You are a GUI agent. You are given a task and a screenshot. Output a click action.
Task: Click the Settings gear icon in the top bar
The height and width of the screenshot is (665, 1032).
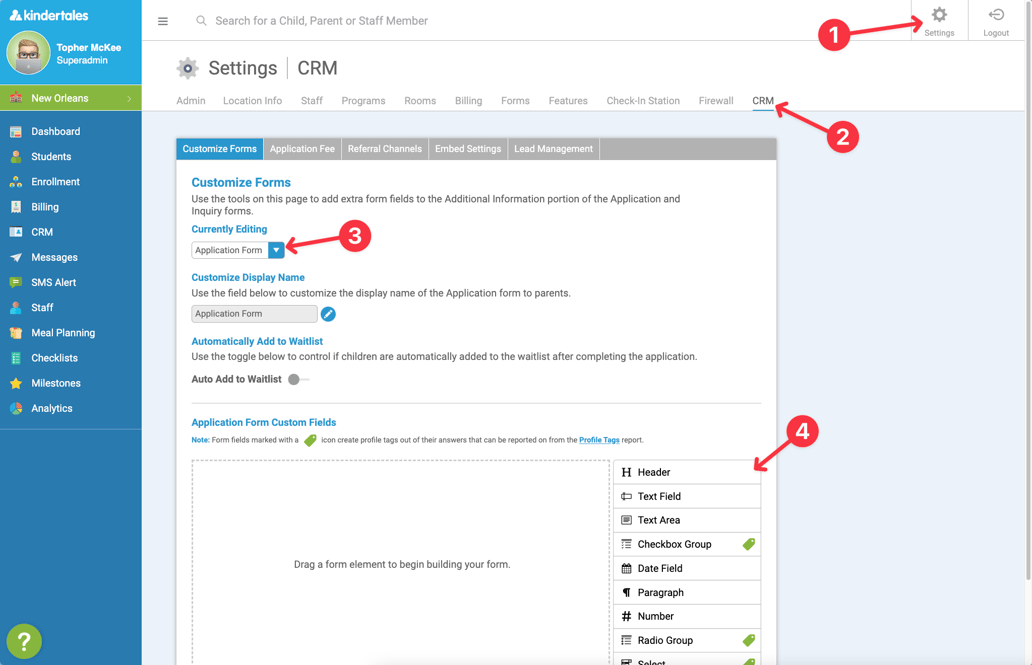tap(938, 16)
